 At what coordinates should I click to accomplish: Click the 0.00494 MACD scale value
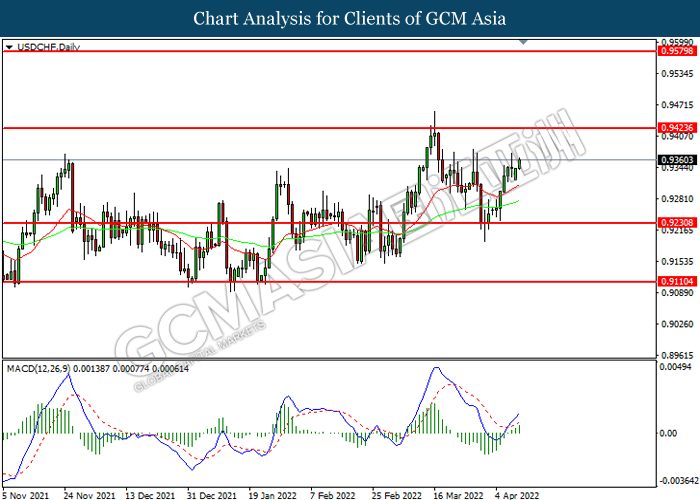click(675, 367)
